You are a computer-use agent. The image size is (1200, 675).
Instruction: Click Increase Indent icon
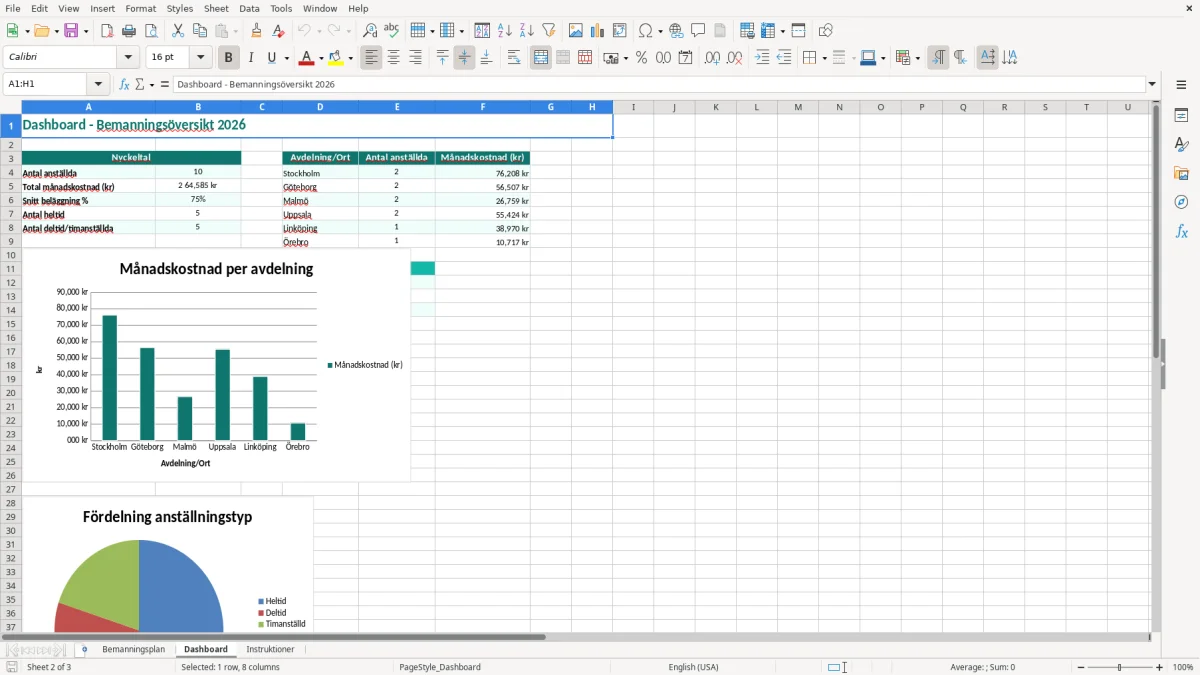762,58
